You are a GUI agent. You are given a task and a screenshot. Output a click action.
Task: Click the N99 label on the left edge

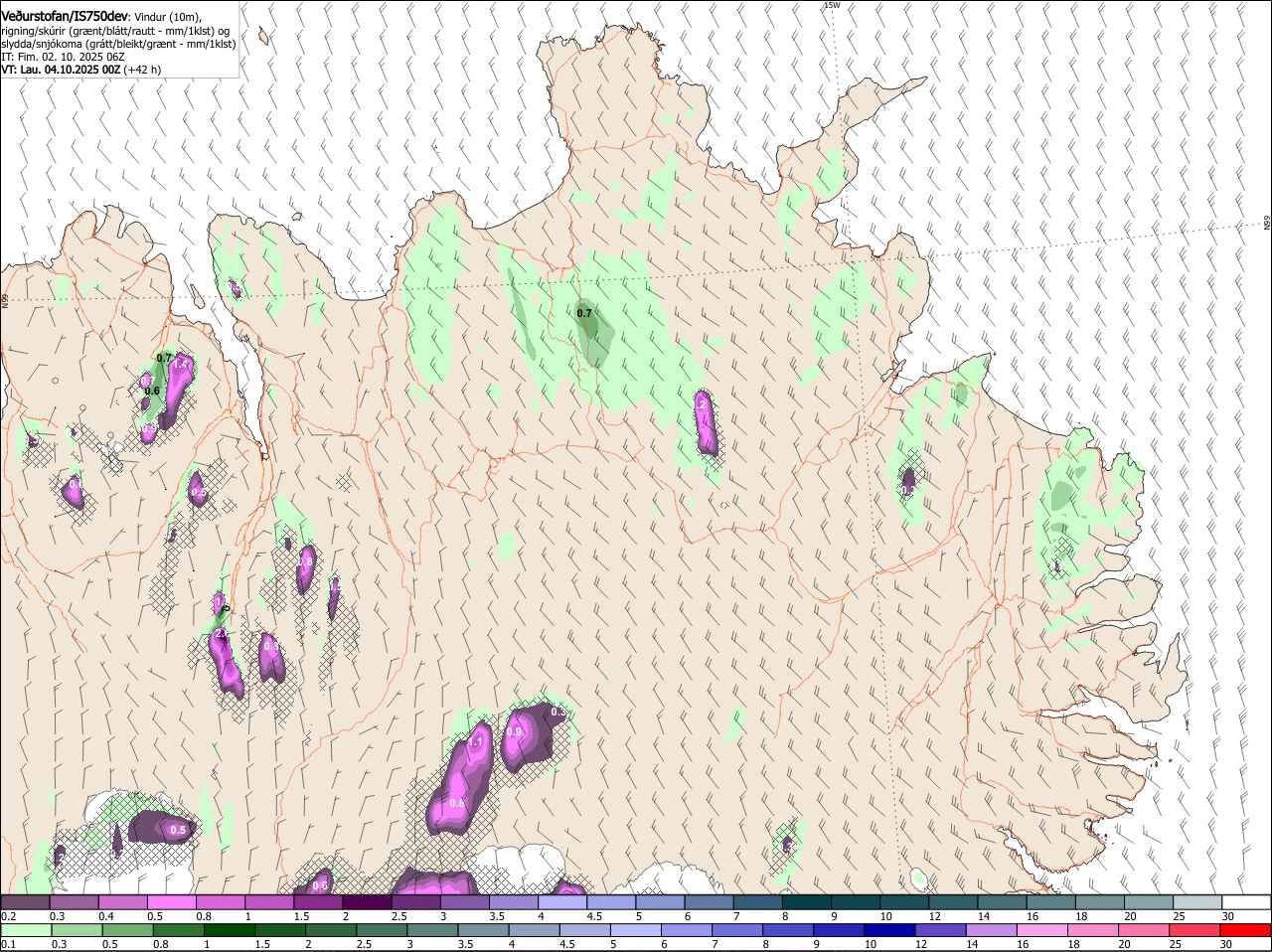coord(4,299)
